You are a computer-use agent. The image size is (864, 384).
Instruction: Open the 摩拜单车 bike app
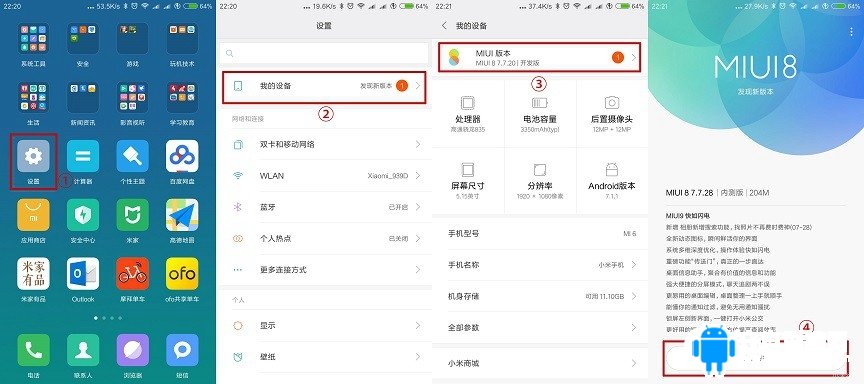pos(132,274)
